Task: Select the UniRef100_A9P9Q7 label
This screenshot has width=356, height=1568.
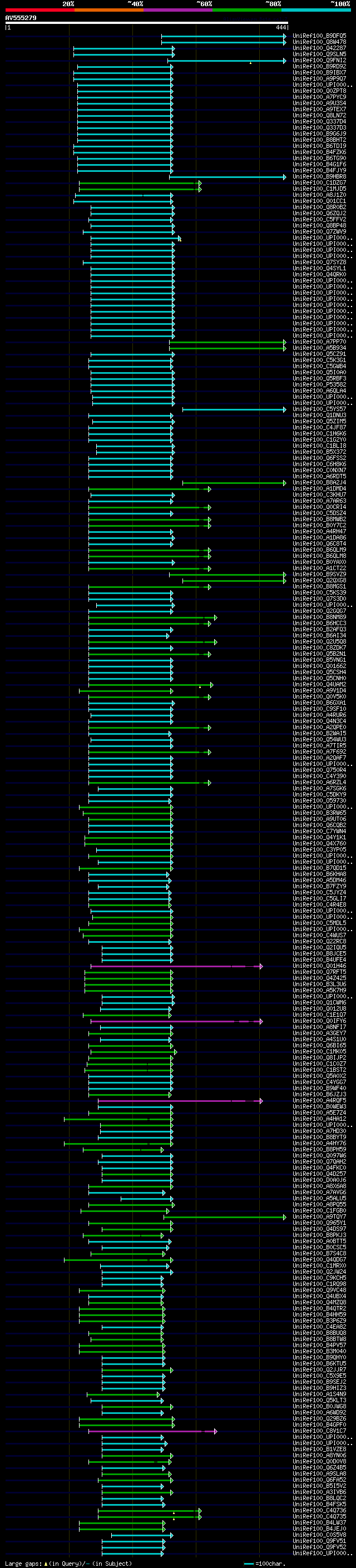Action: pyautogui.click(x=319, y=78)
